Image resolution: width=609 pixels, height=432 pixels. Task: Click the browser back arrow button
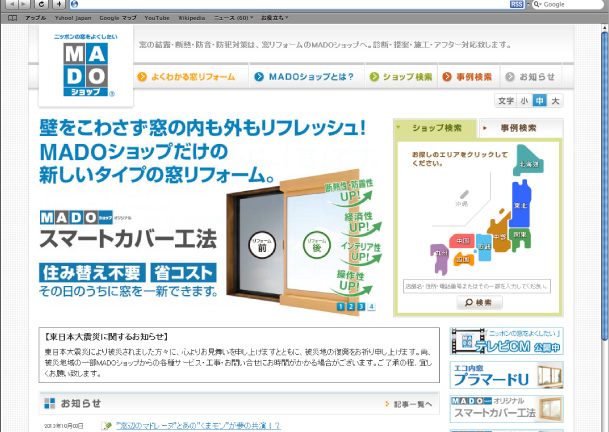(11, 5)
